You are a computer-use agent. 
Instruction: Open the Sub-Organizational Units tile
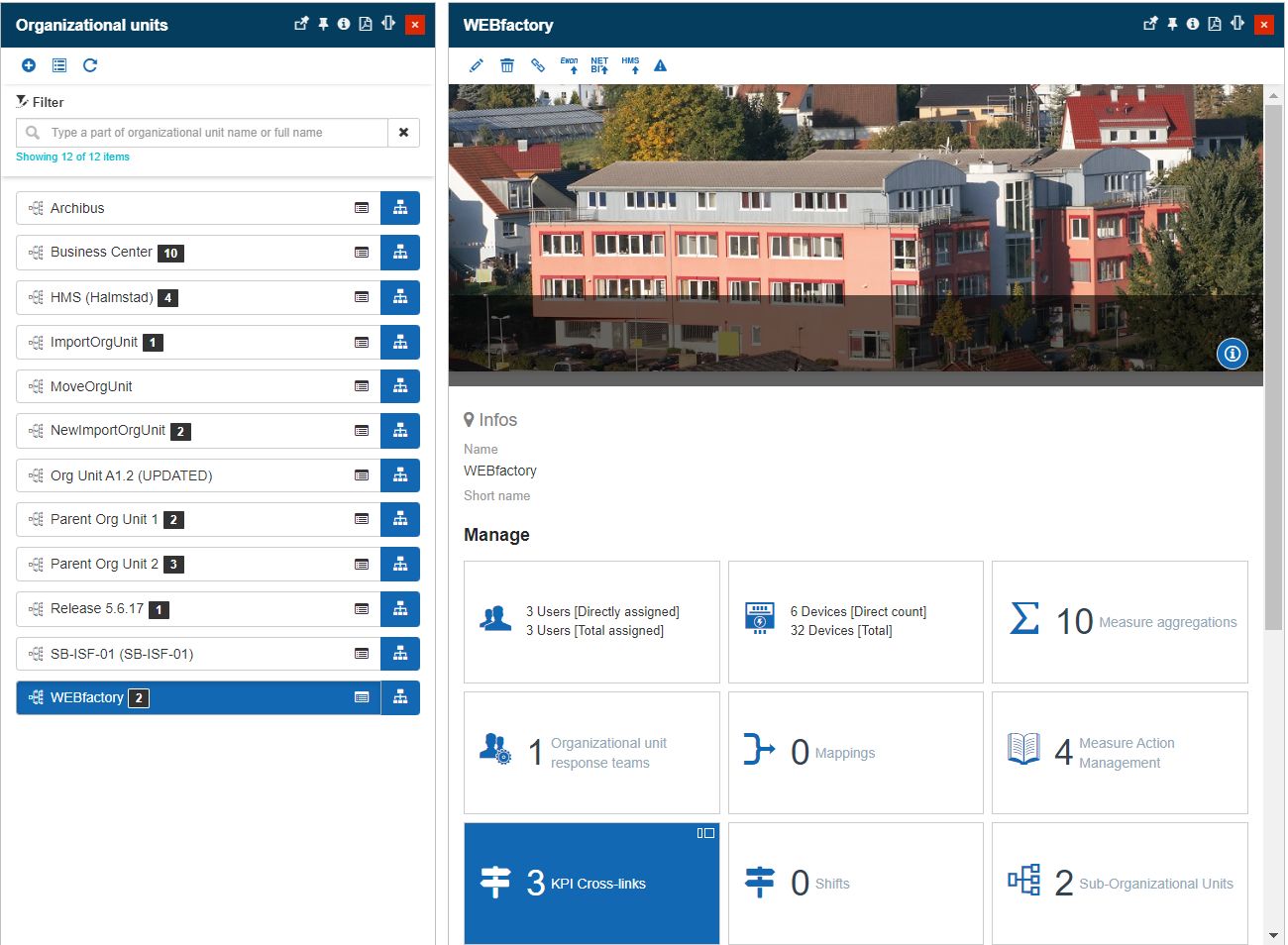click(x=1120, y=884)
